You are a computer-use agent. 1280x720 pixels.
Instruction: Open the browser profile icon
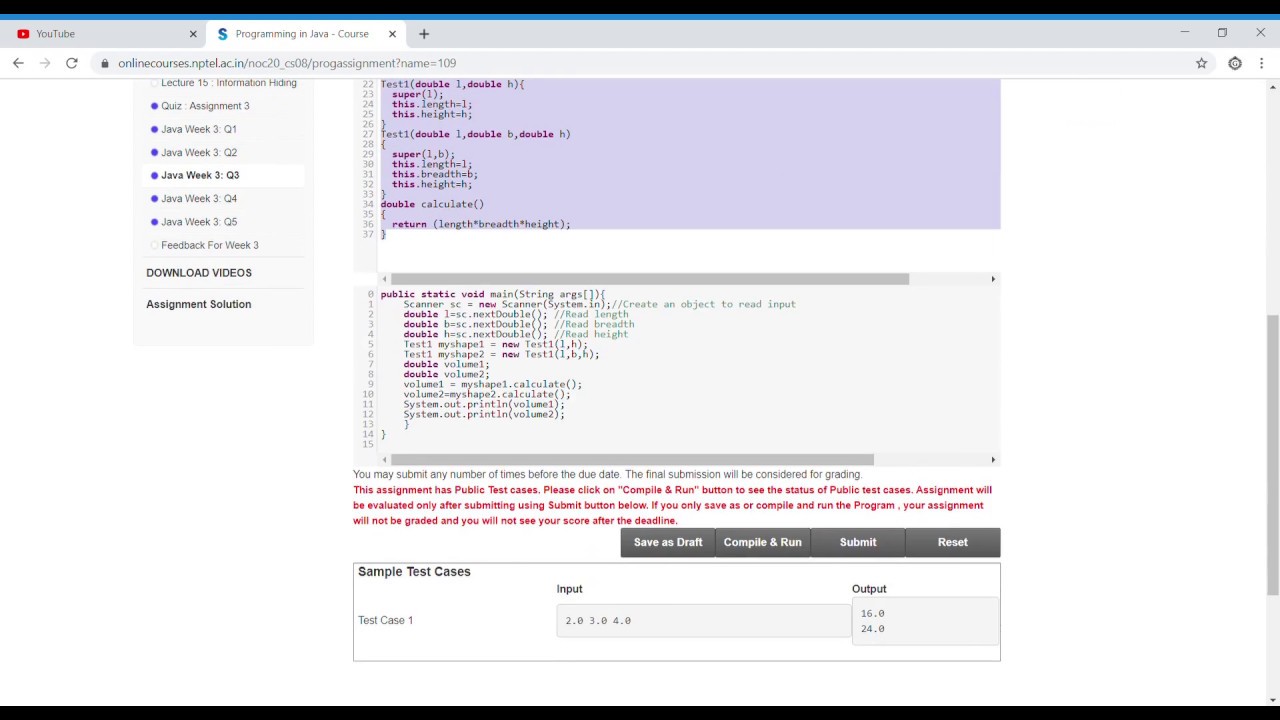(x=1235, y=63)
